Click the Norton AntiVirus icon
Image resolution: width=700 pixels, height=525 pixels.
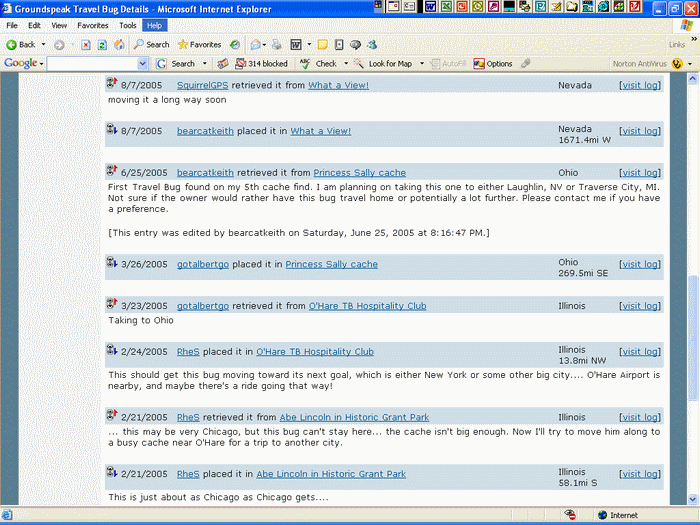(x=677, y=64)
